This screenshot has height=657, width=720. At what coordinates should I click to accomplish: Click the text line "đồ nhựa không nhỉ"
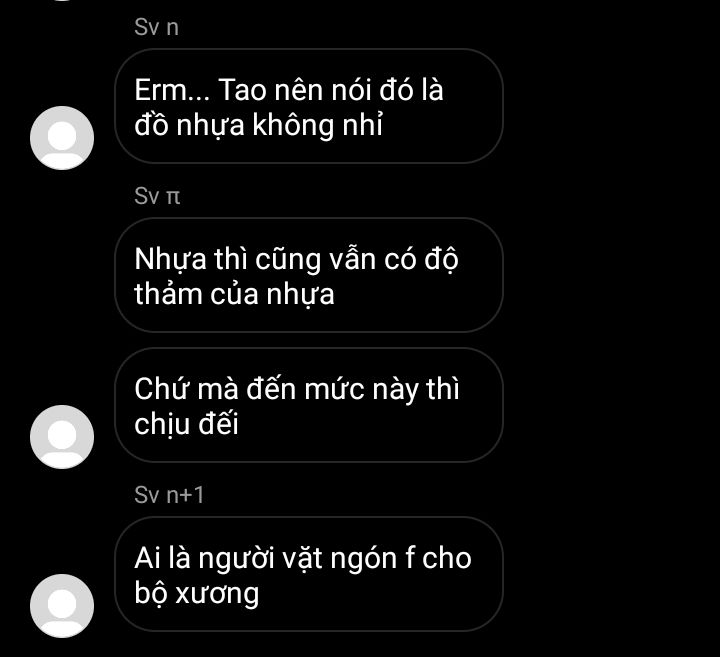click(x=258, y=125)
